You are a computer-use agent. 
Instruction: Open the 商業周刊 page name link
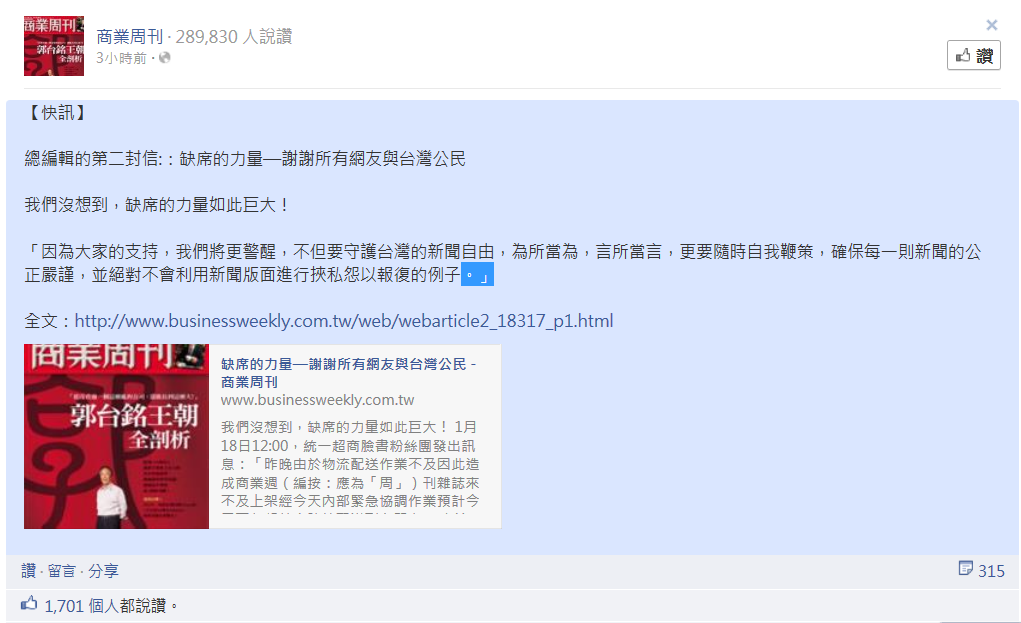130,36
